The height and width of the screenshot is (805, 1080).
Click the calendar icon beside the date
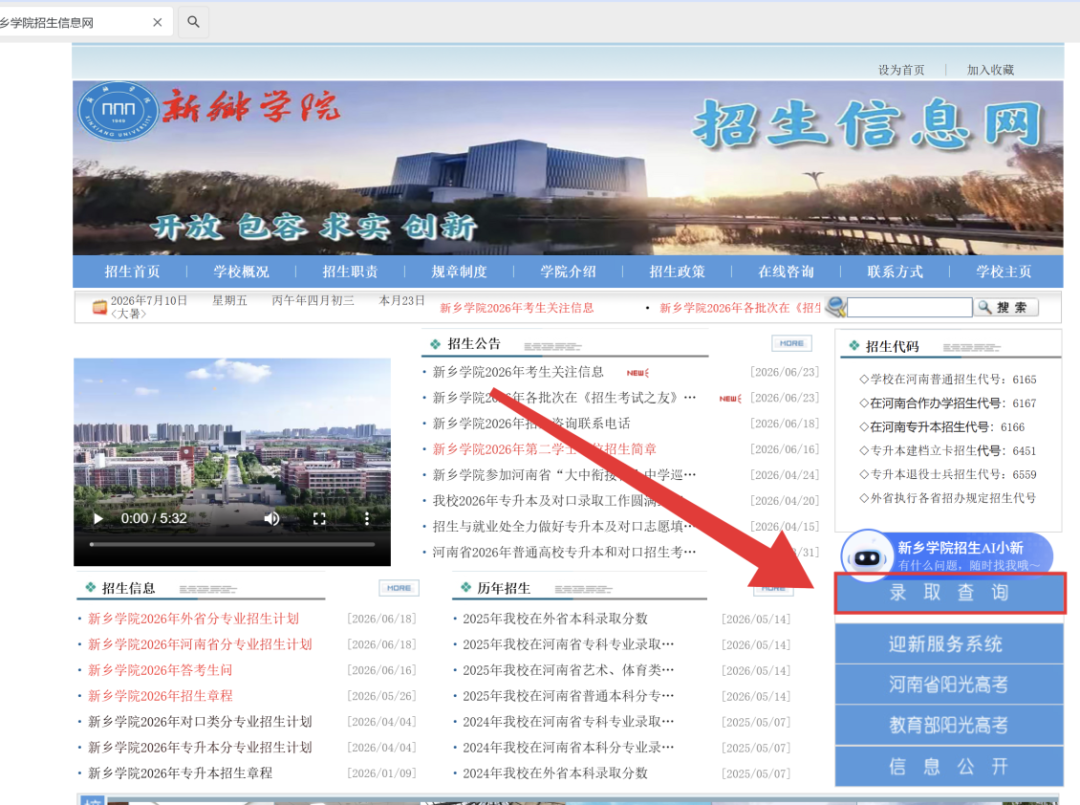pos(100,307)
